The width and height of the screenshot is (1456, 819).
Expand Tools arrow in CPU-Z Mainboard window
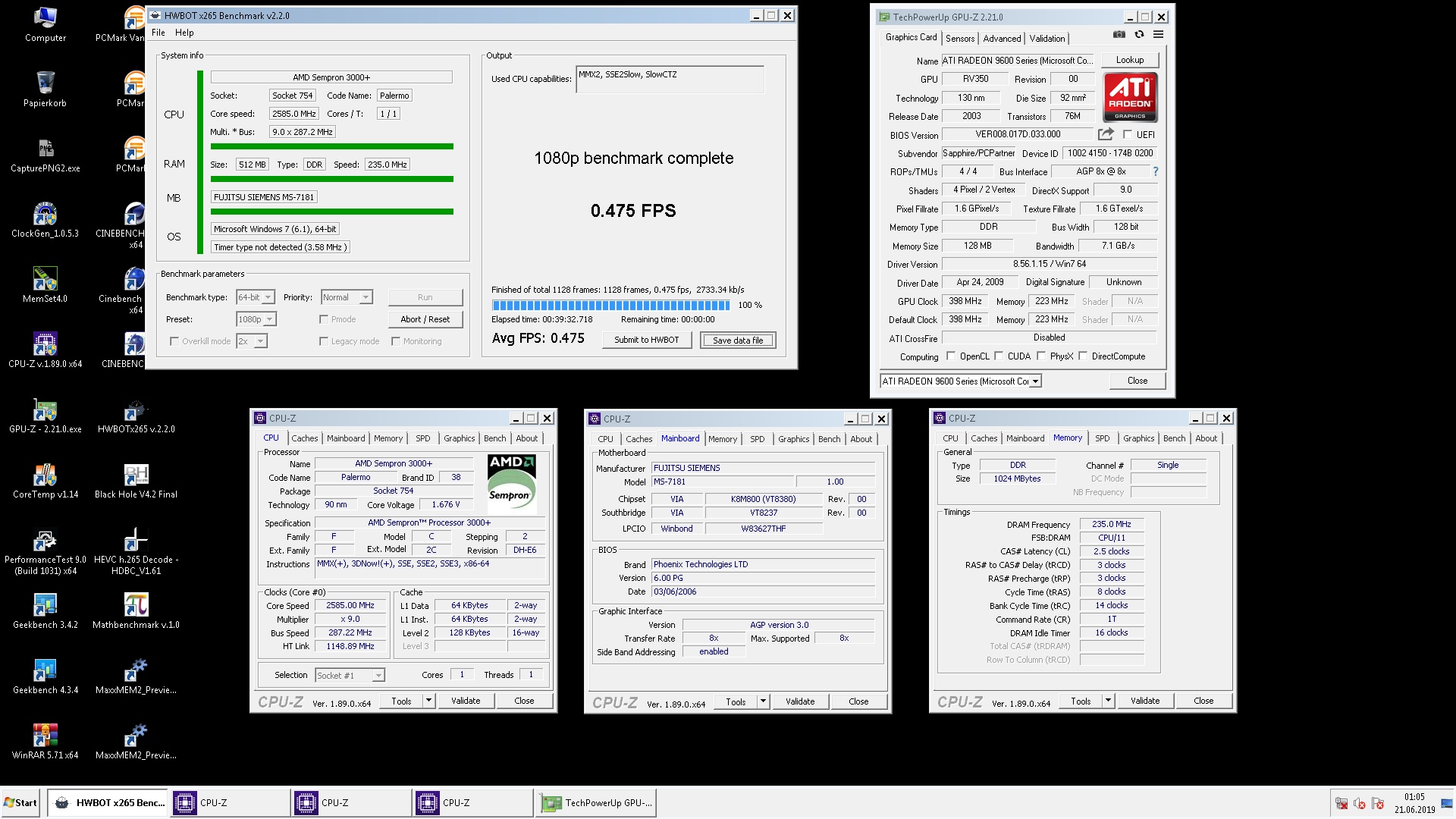pos(763,701)
